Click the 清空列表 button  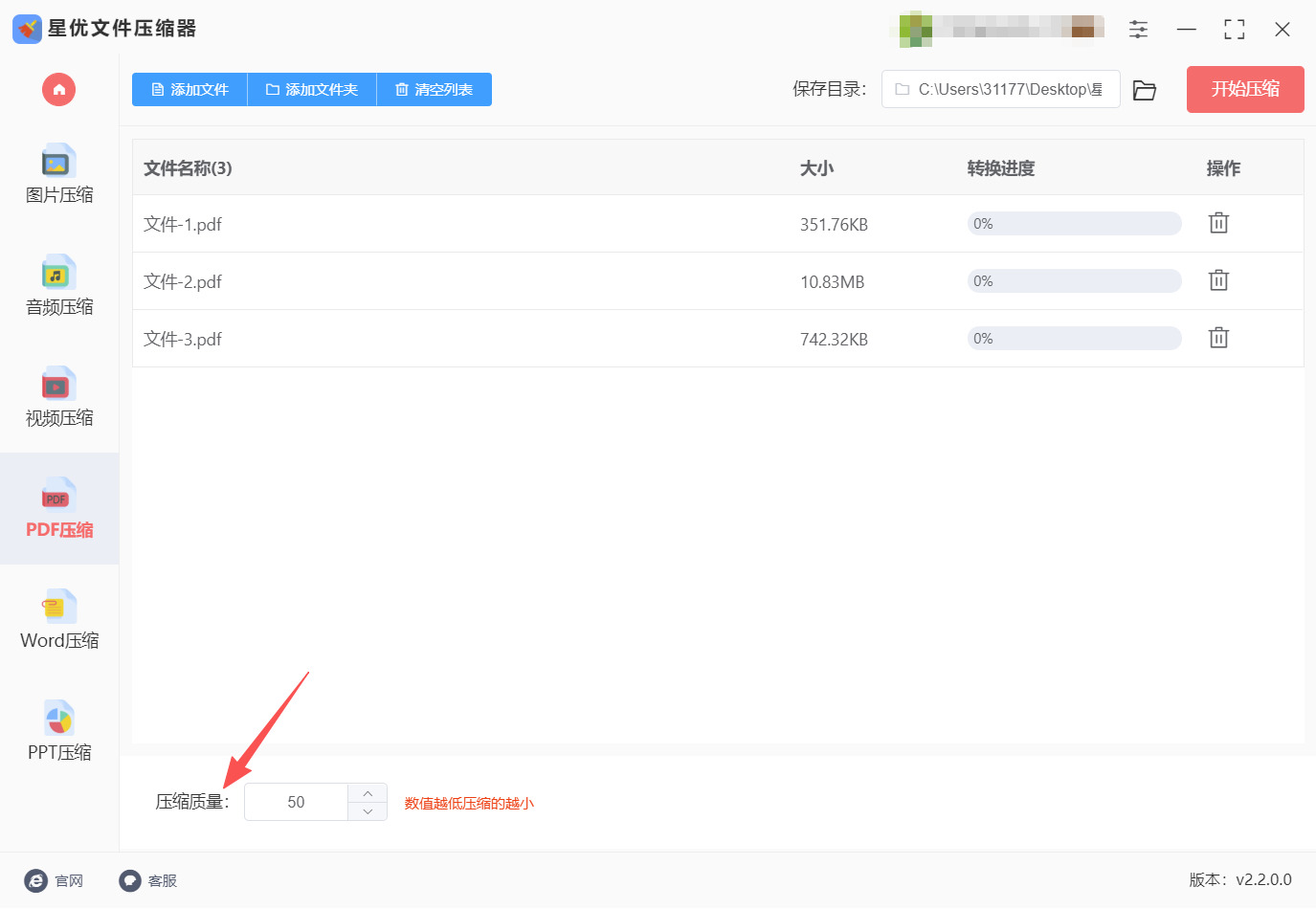tap(435, 90)
